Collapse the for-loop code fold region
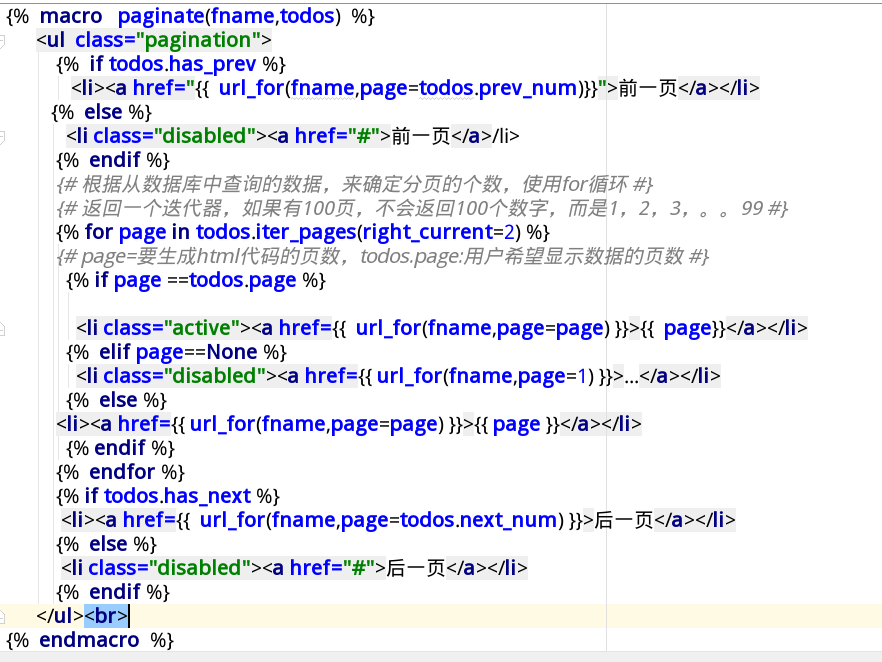882x662 pixels. 6,231
